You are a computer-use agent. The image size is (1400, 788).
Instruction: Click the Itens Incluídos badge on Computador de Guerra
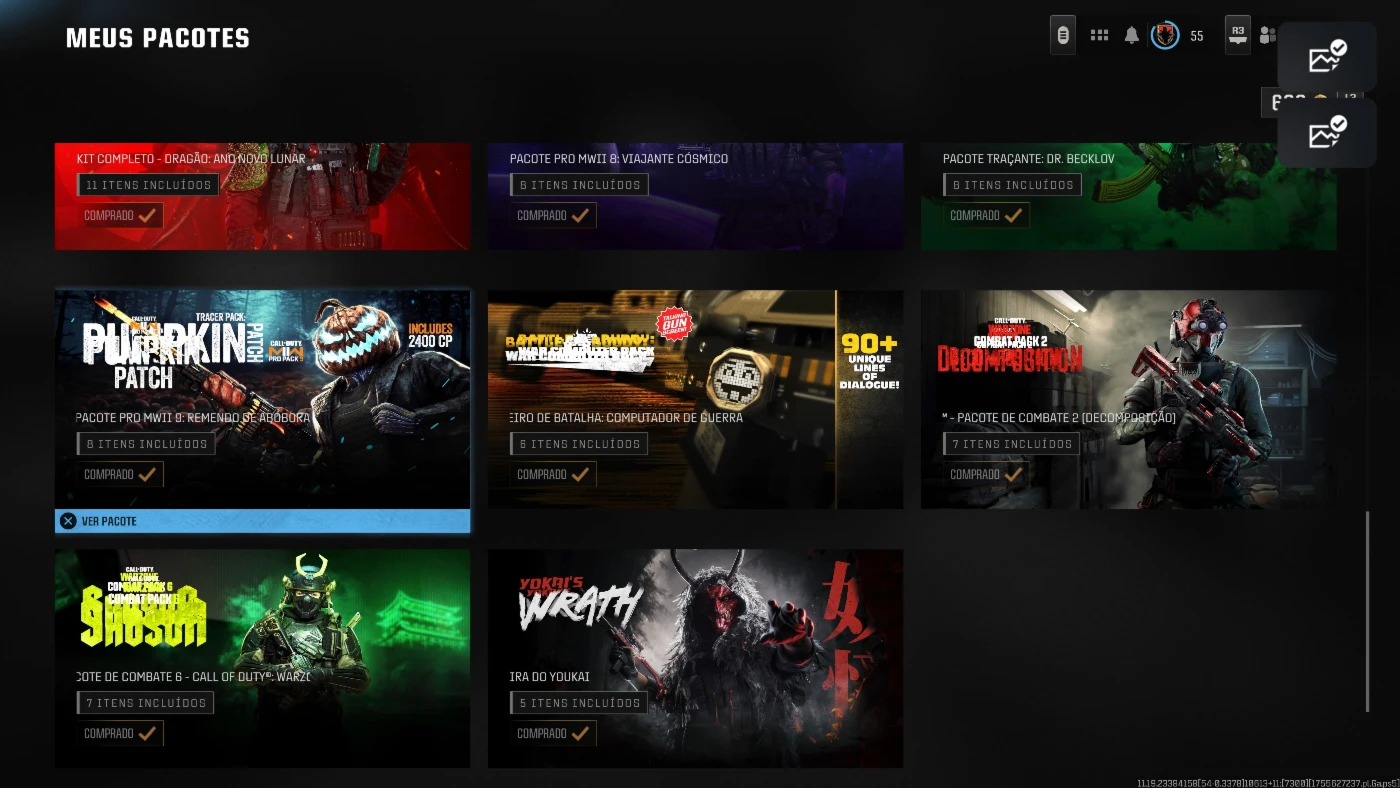pyautogui.click(x=579, y=444)
